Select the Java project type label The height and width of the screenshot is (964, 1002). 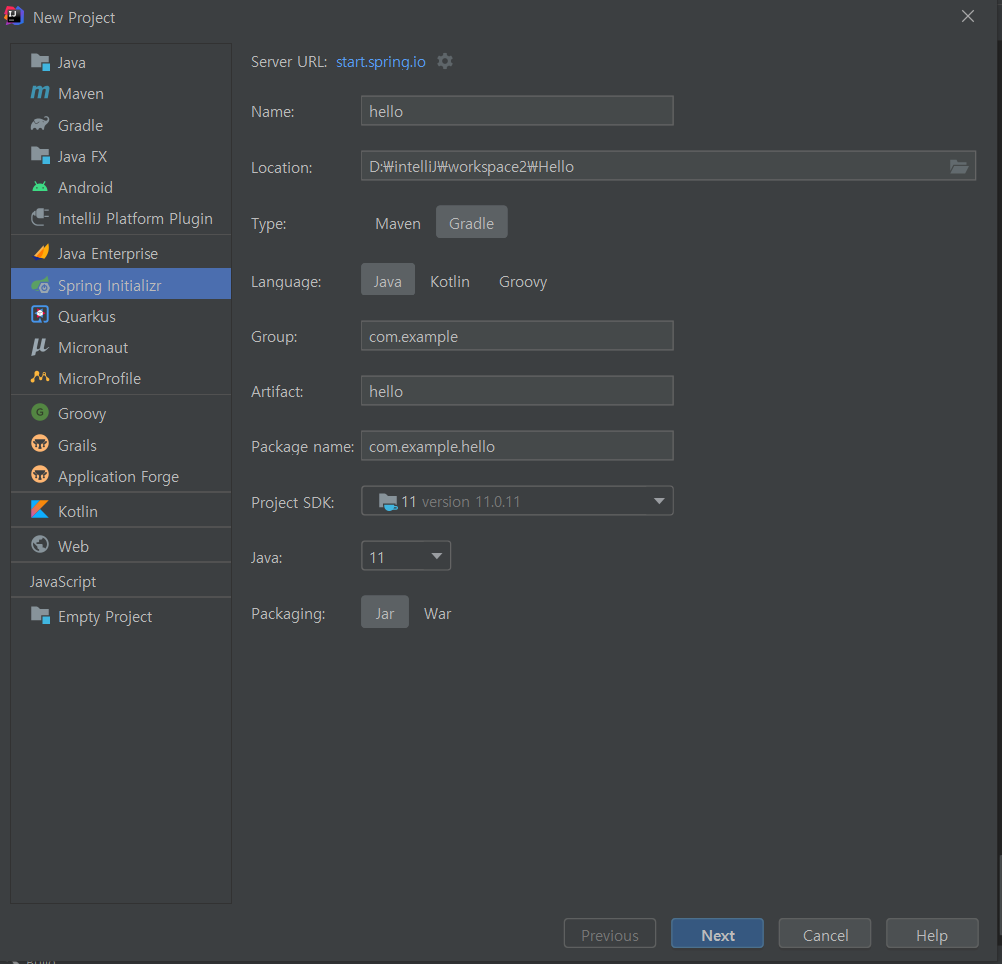72,63
